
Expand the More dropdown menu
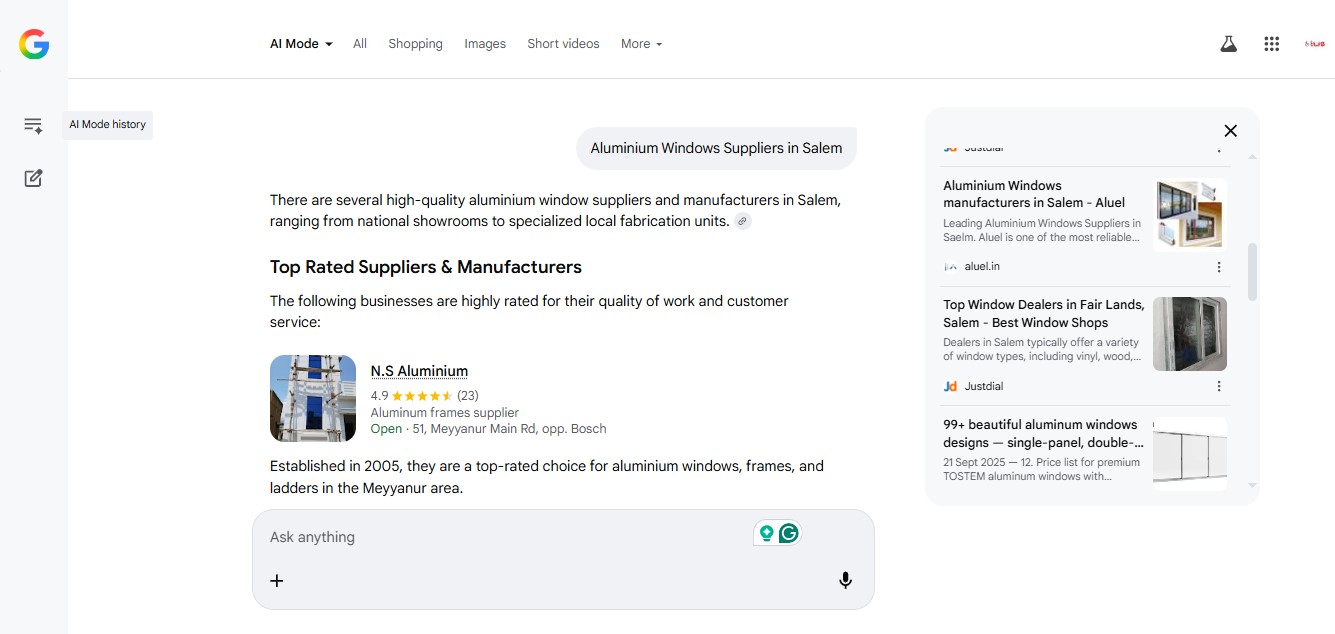point(641,44)
